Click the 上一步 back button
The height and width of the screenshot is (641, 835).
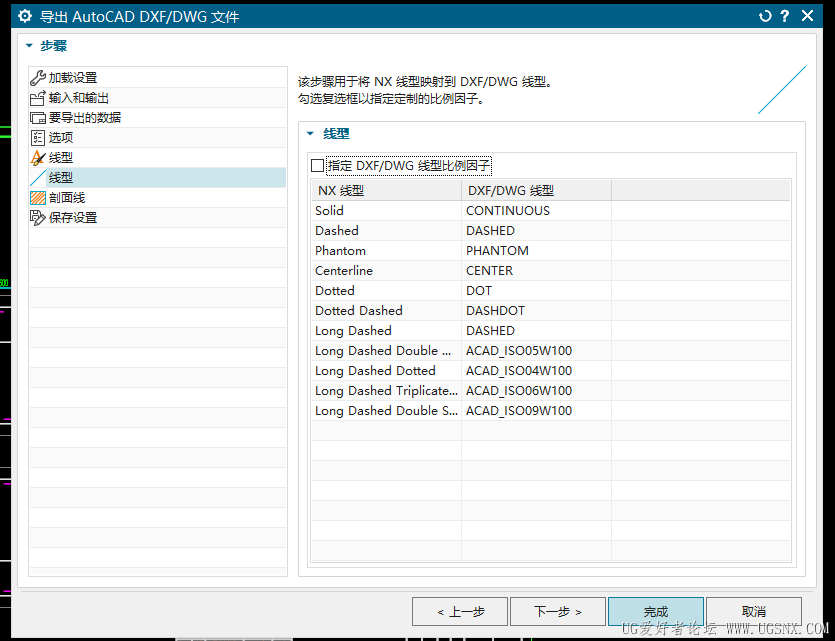coord(460,611)
